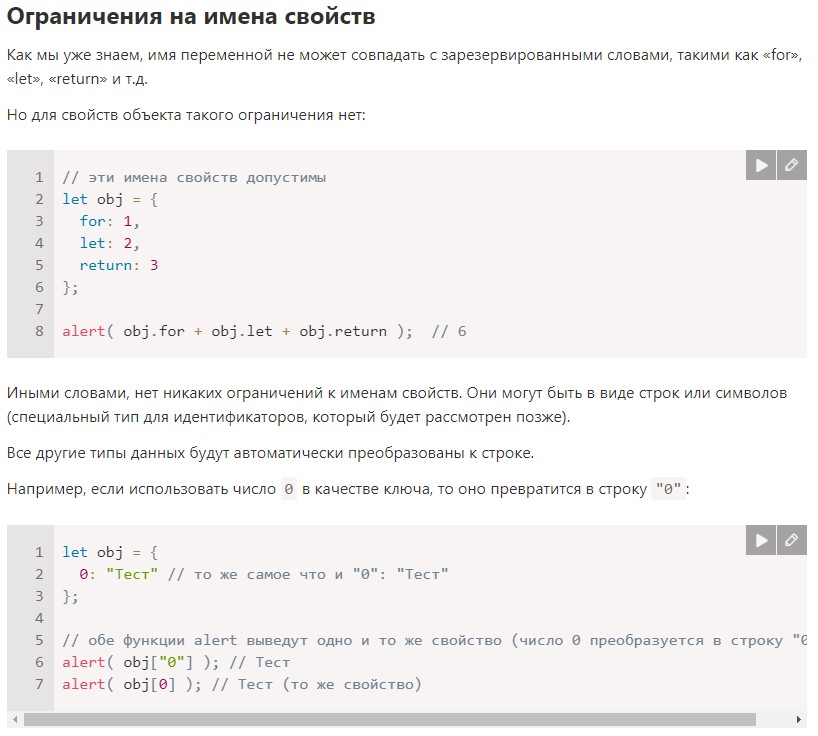Click the code line "for: 1,"

point(110,221)
